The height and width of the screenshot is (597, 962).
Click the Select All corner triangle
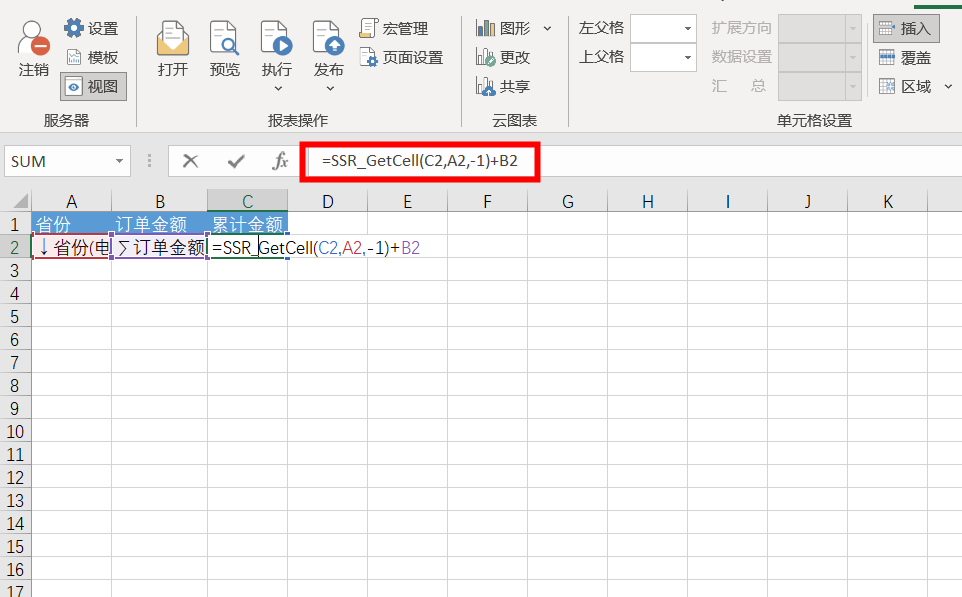coord(20,201)
